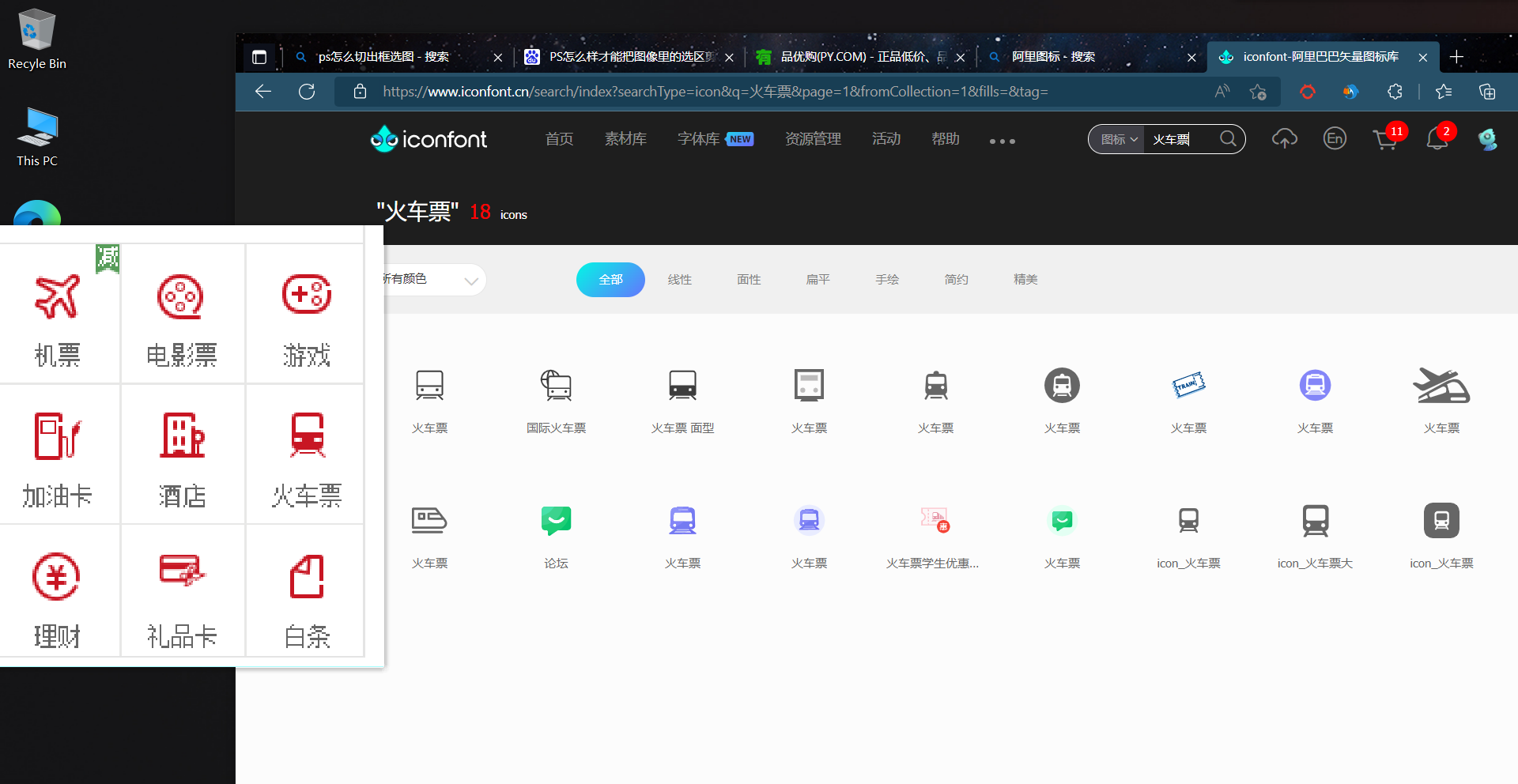The image size is (1518, 784).
Task: Click the shopping cart icon
Action: [x=1384, y=140]
